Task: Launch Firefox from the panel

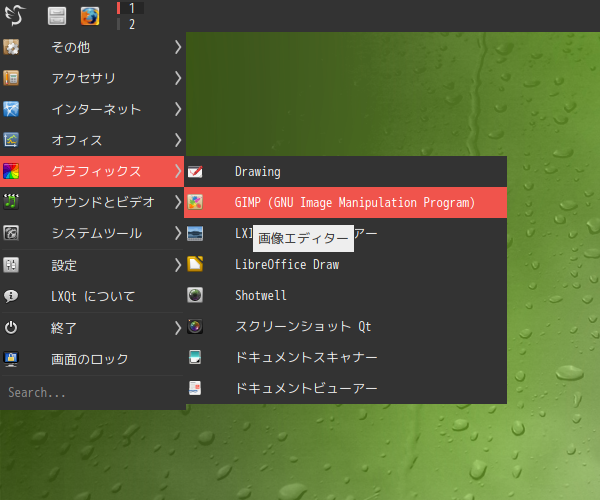Action: point(90,16)
